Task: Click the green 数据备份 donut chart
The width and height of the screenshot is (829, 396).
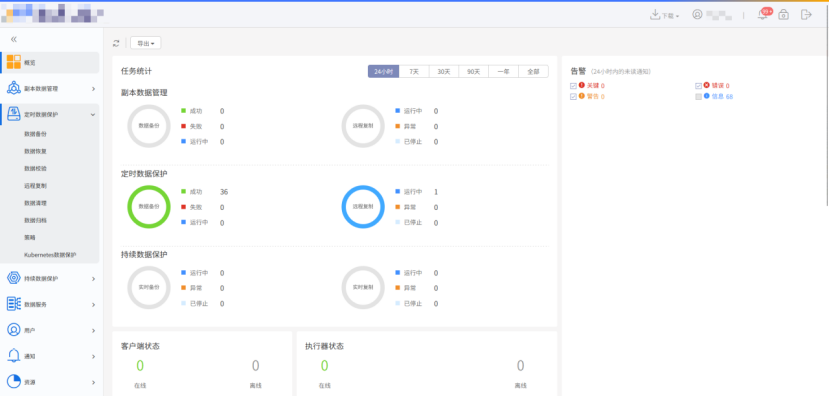Action: coord(149,207)
